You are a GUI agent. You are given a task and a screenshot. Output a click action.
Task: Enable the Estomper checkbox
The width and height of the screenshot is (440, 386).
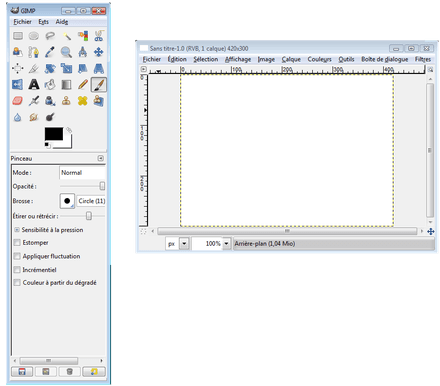17,242
